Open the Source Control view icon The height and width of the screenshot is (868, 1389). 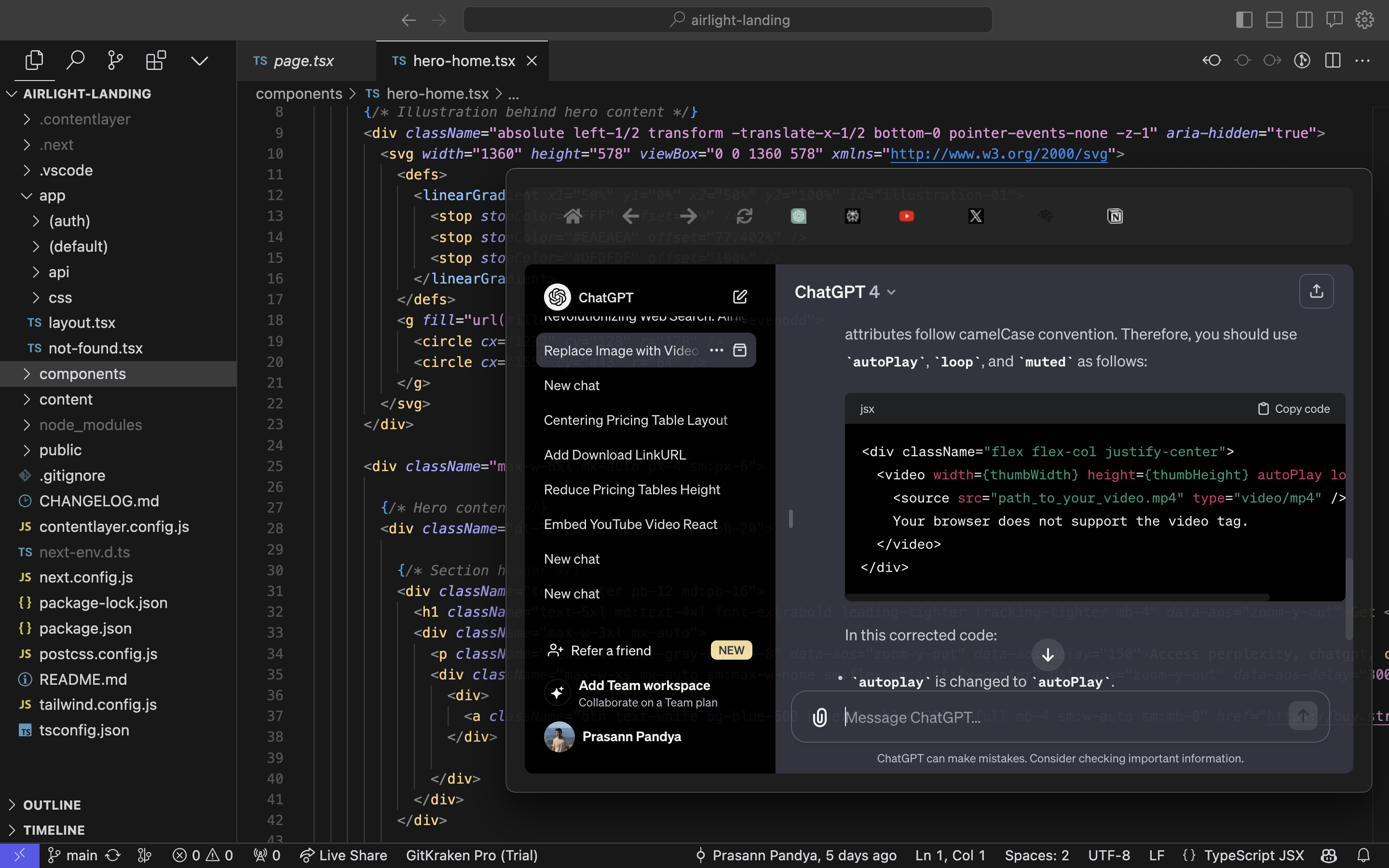115,60
